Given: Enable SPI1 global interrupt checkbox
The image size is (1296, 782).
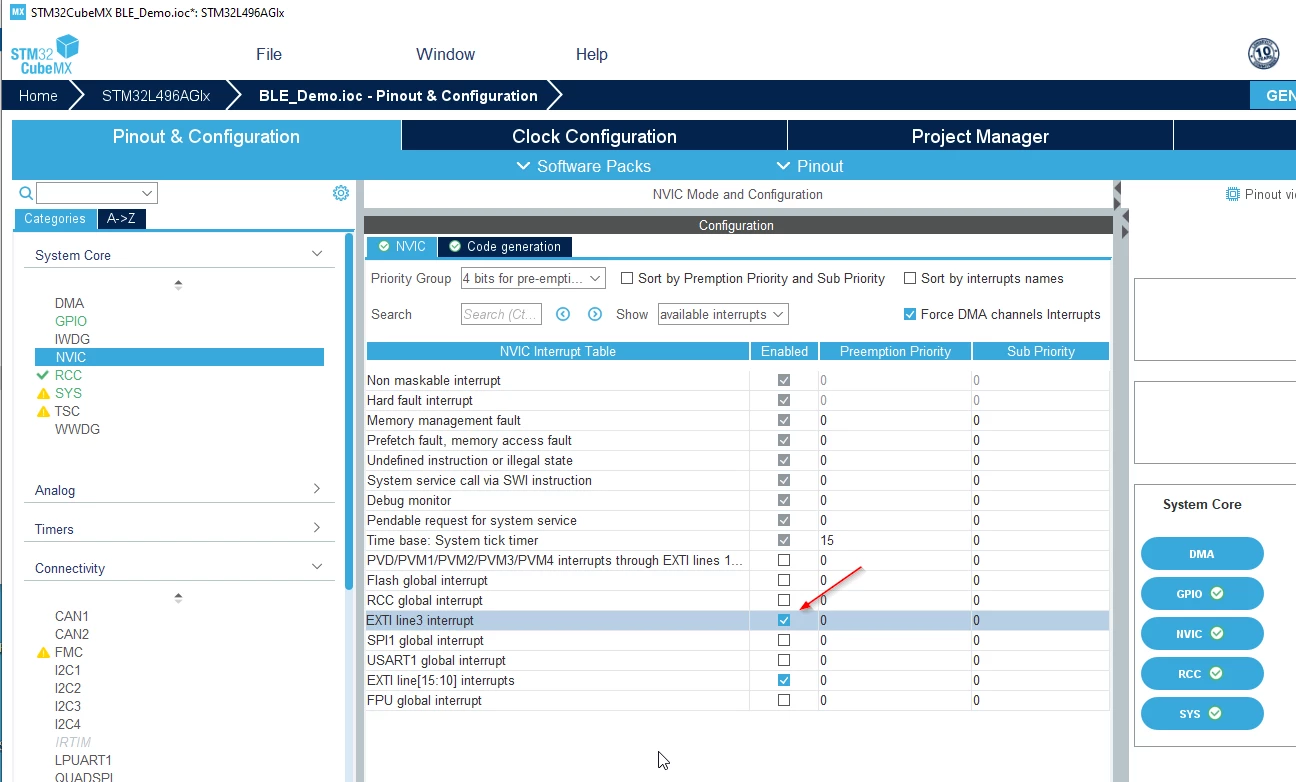Looking at the screenshot, I should pyautogui.click(x=784, y=640).
